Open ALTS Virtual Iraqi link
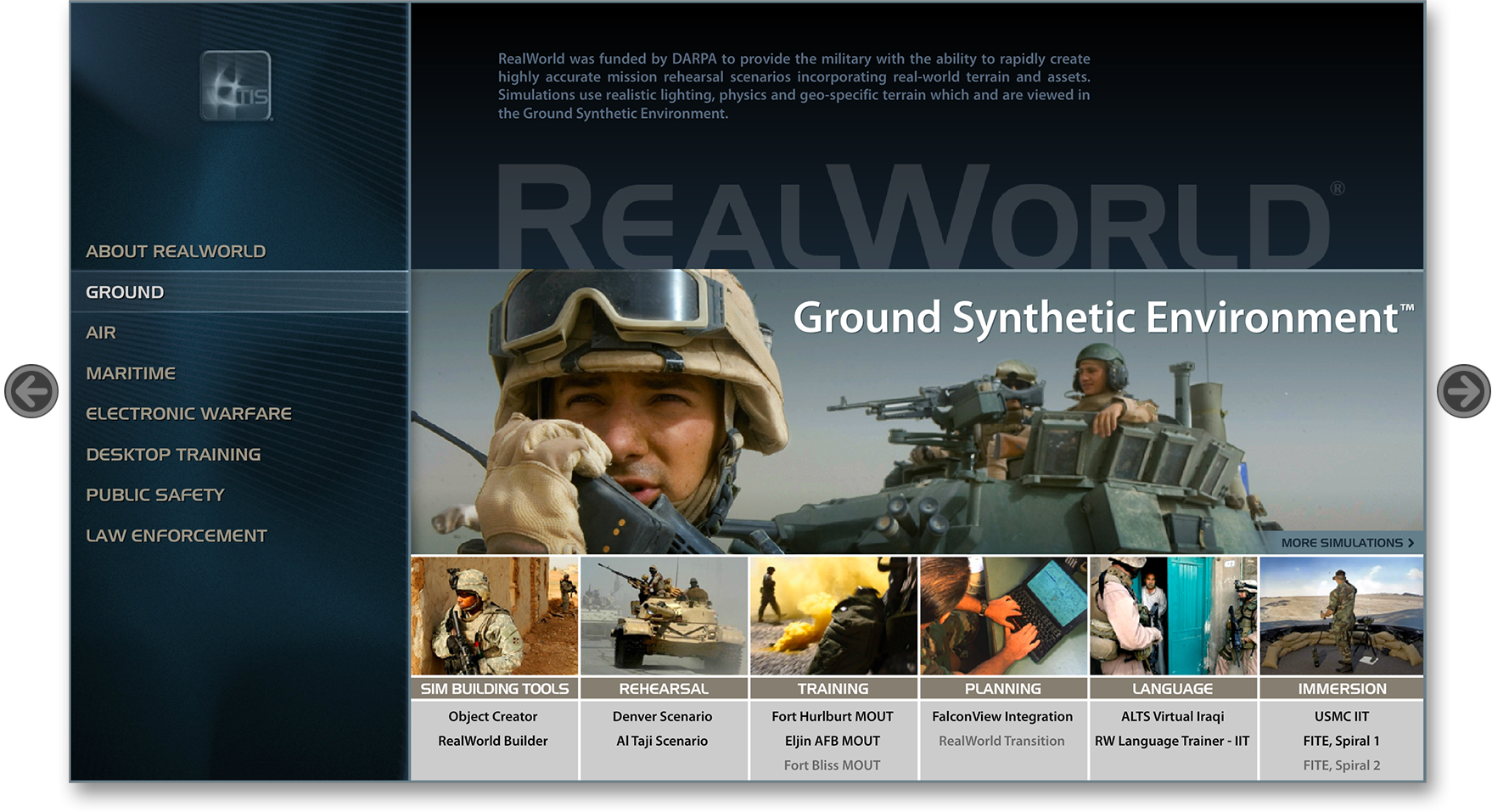 point(1173,717)
